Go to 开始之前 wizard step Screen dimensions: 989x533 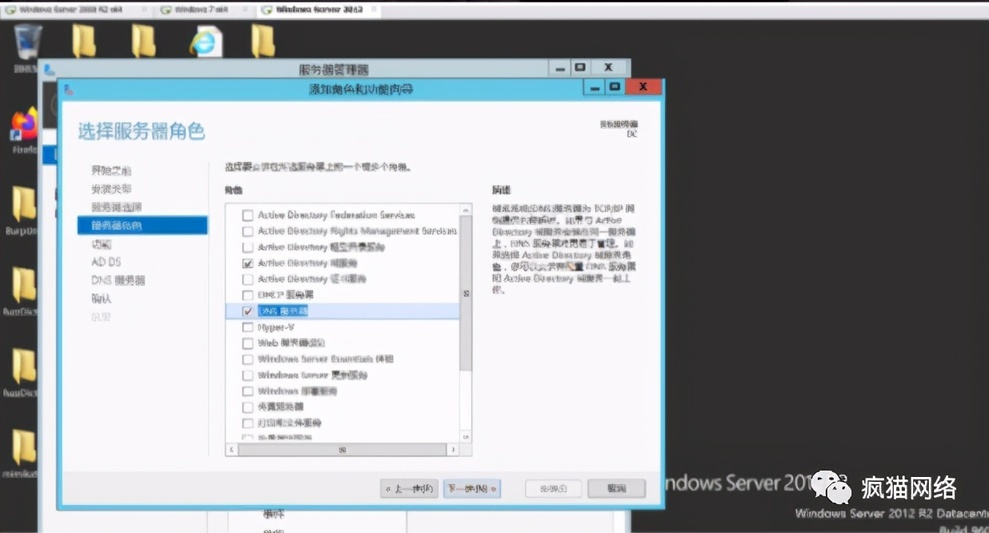111,170
